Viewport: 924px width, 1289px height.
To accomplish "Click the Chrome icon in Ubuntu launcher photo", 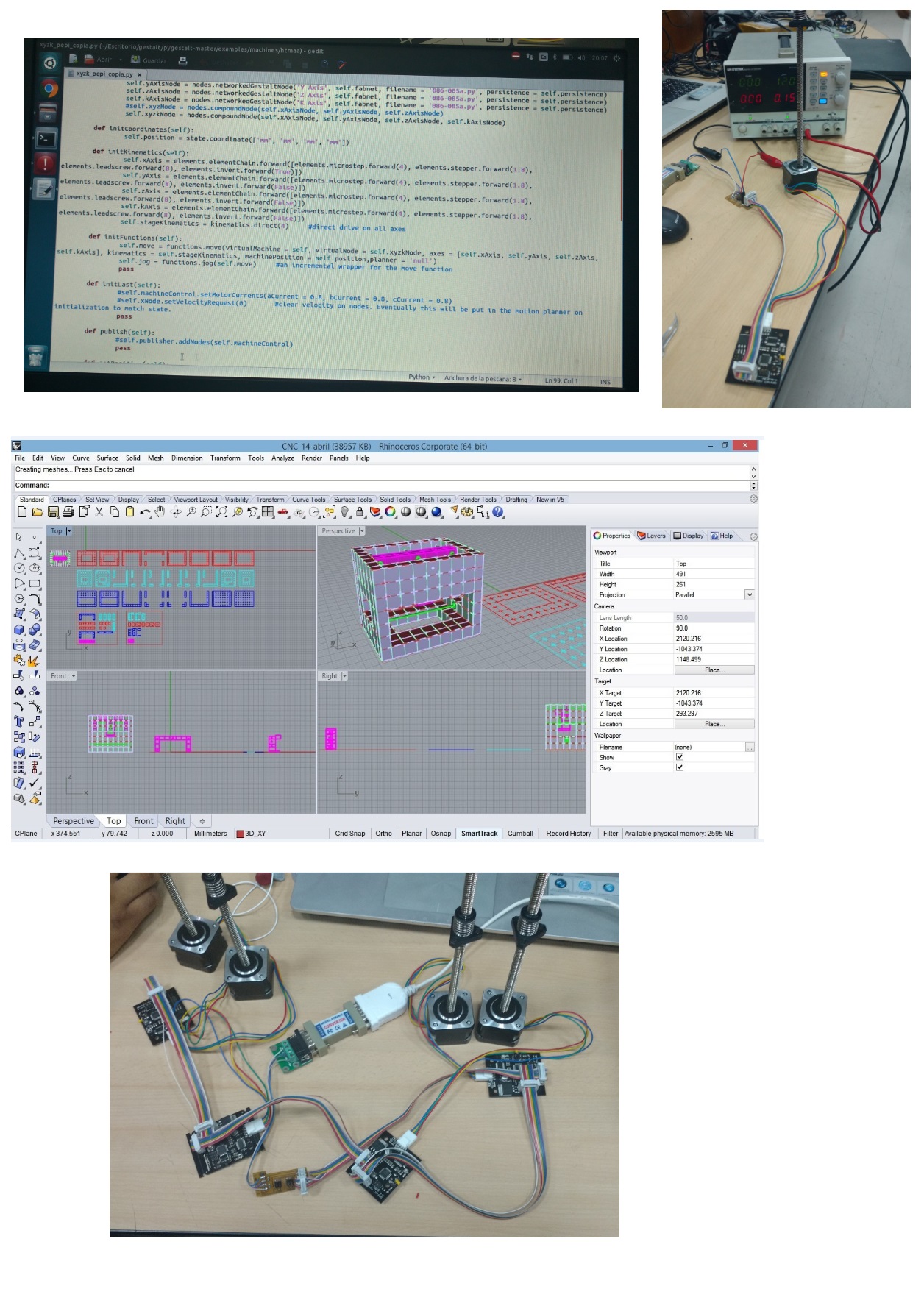I will (x=49, y=89).
